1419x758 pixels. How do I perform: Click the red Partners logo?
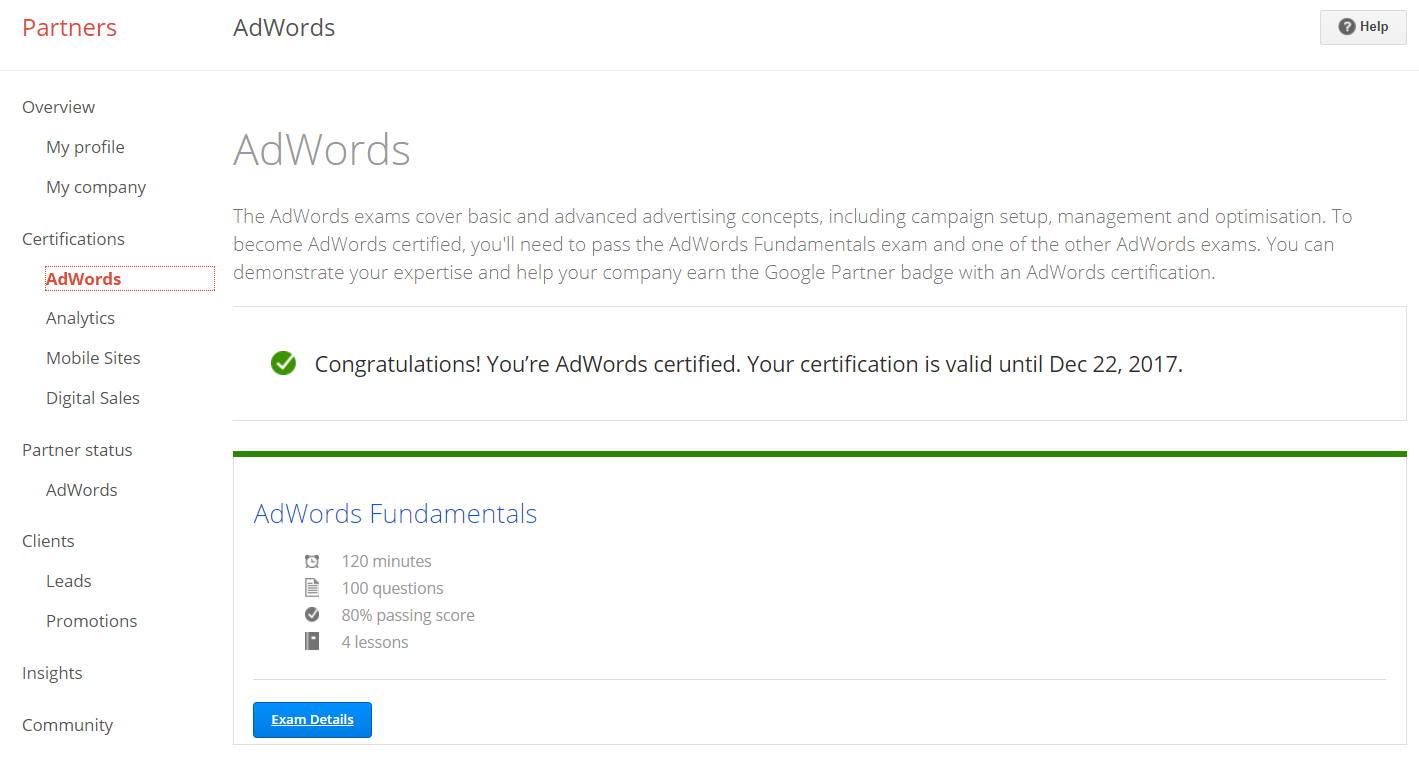pyautogui.click(x=69, y=27)
